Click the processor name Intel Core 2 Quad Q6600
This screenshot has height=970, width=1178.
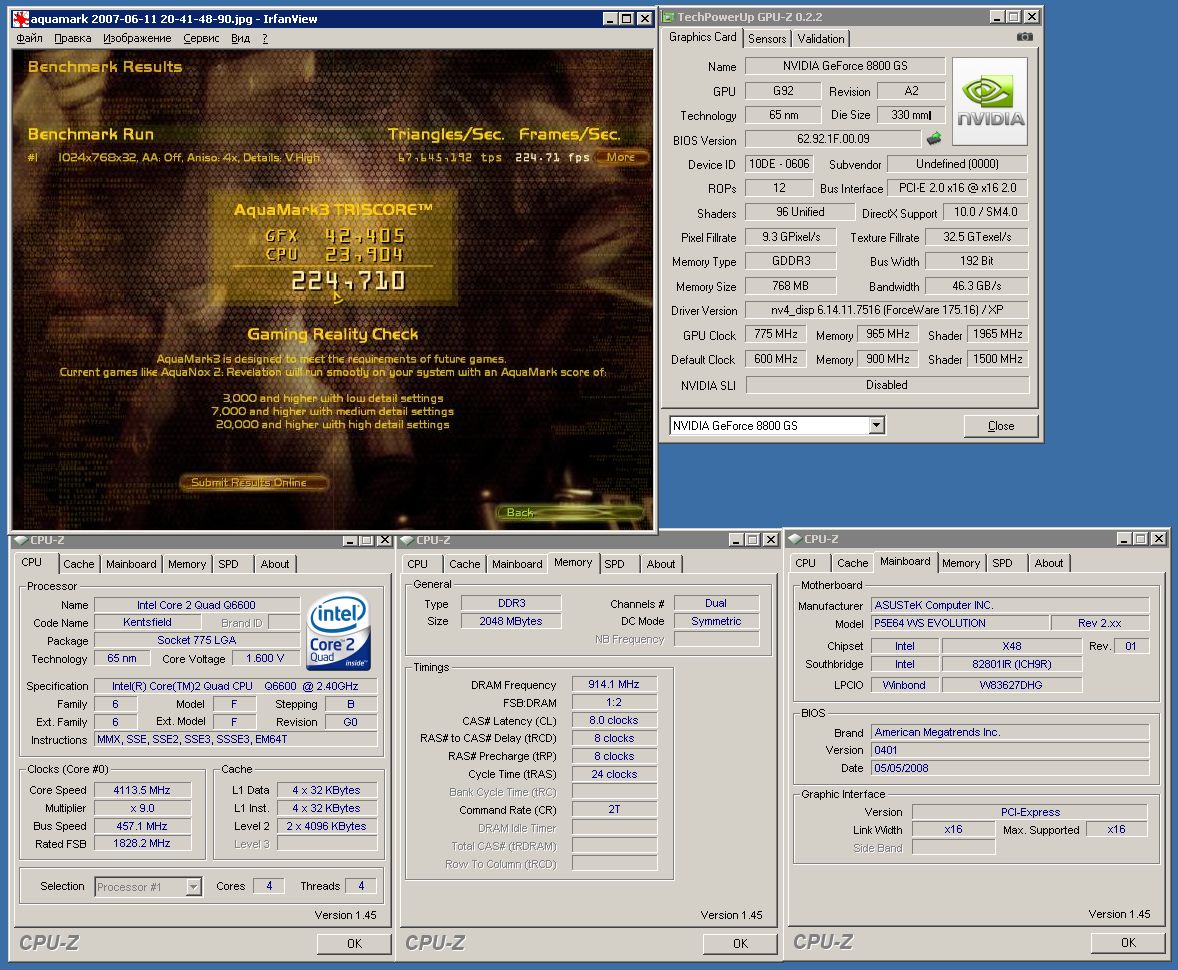[x=196, y=605]
